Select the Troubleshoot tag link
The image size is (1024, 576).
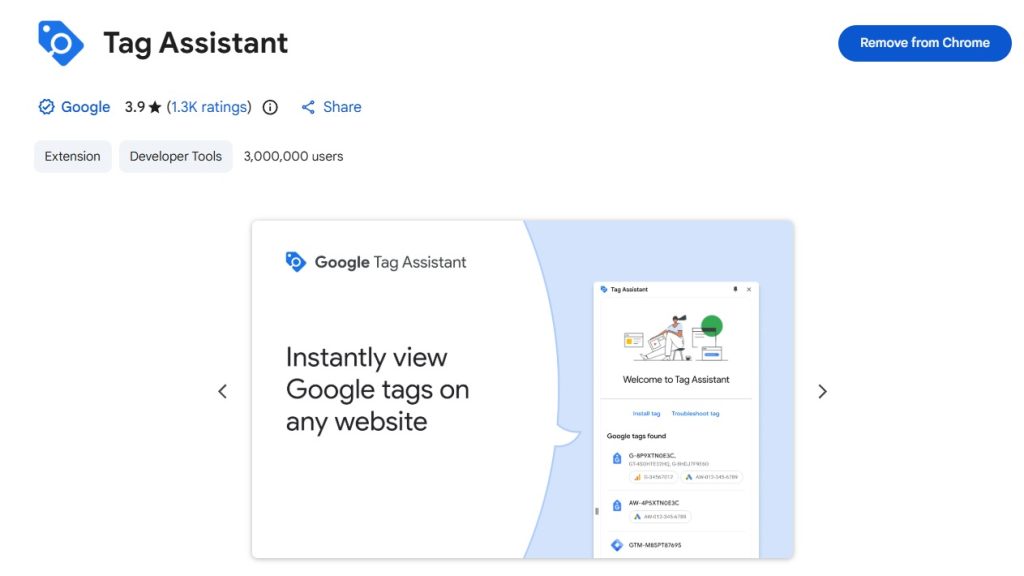(x=696, y=413)
